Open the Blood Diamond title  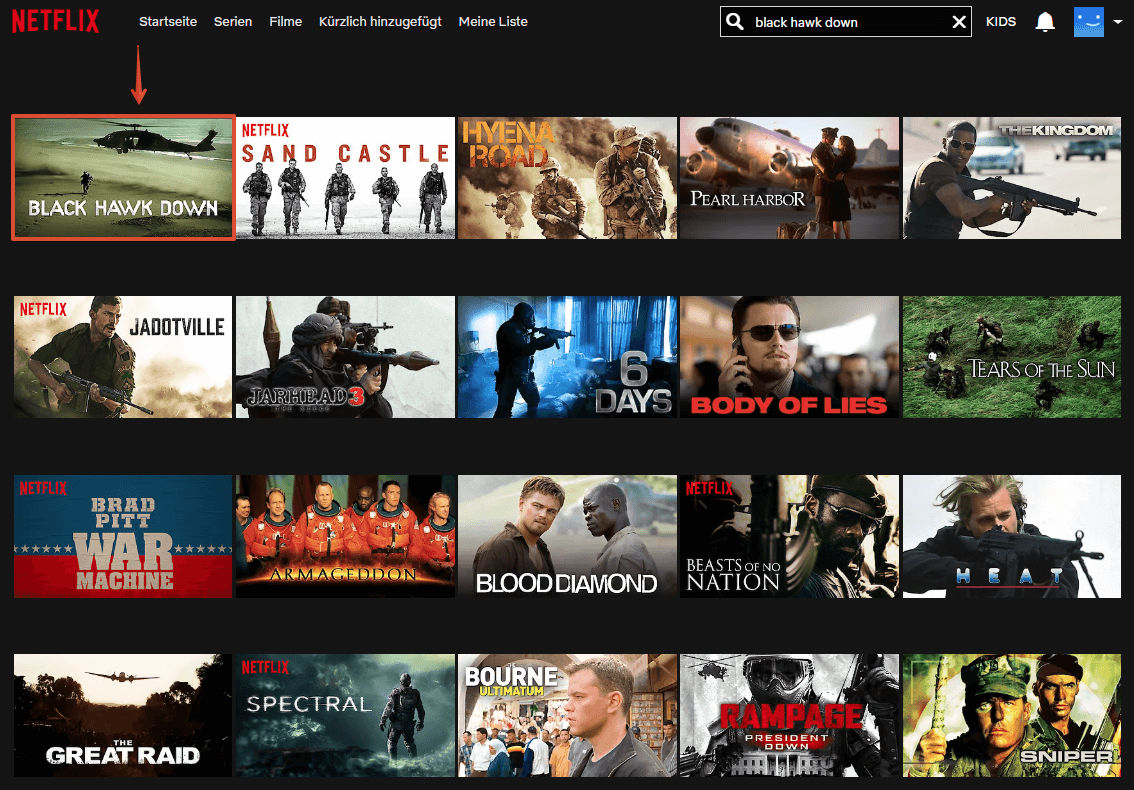click(567, 536)
